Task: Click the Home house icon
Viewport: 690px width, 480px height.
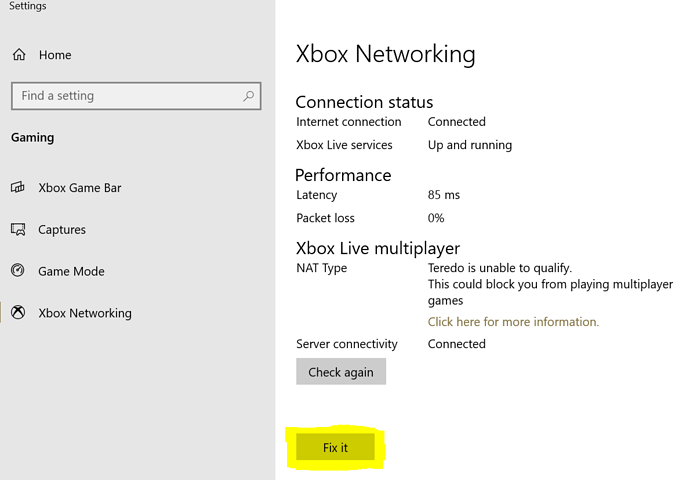Action: [19, 55]
